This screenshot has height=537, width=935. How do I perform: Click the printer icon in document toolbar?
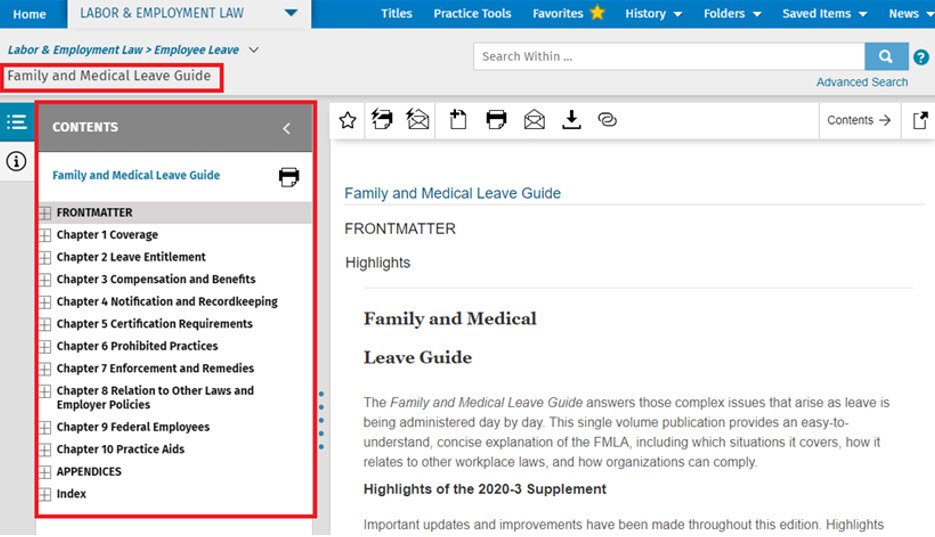(x=496, y=120)
